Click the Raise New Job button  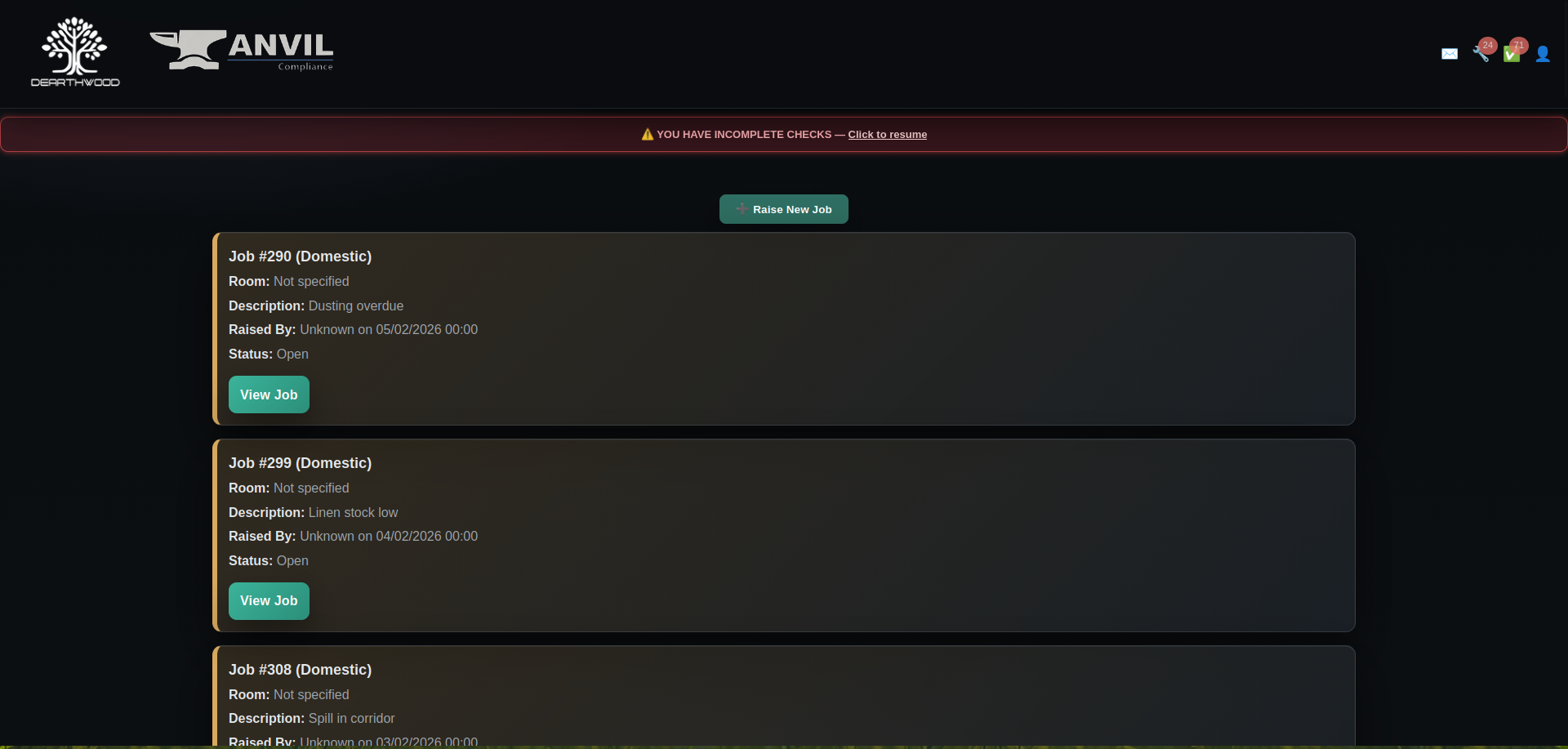[784, 209]
